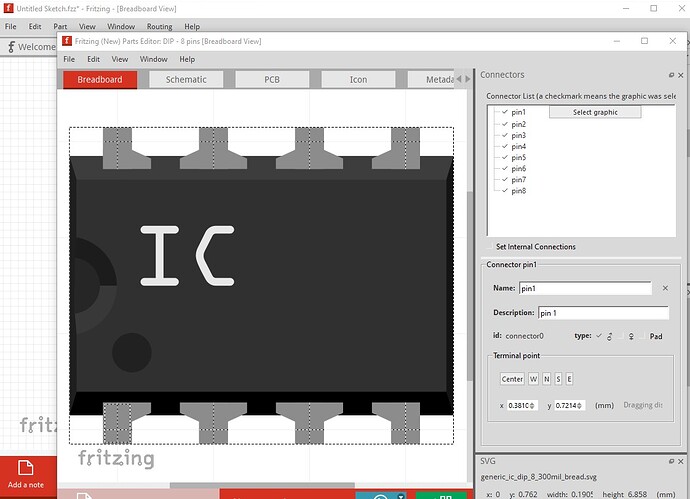Click the connector Description input field
Image resolution: width=690 pixels, height=499 pixels.
[x=603, y=313]
